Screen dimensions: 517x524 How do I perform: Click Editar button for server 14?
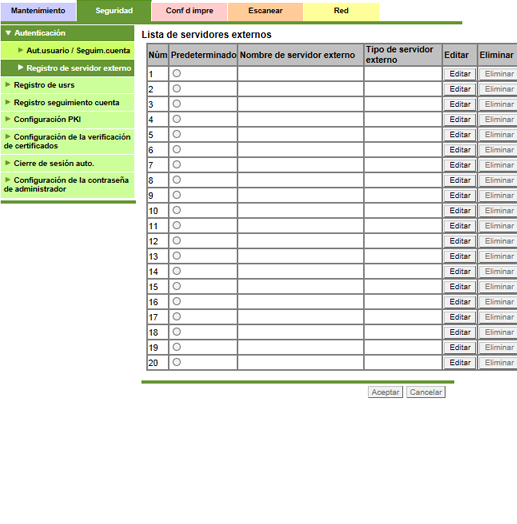pos(460,271)
